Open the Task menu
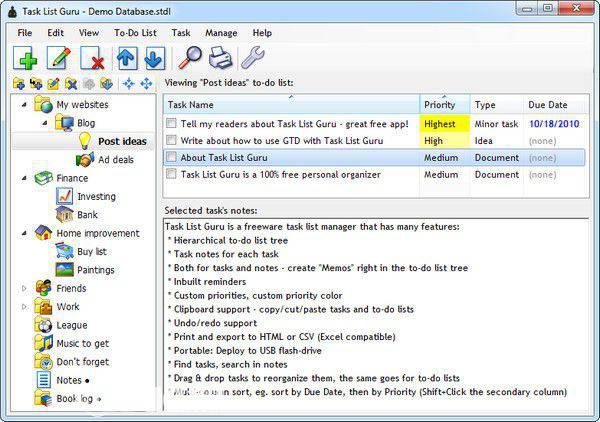600x422 pixels. point(181,33)
